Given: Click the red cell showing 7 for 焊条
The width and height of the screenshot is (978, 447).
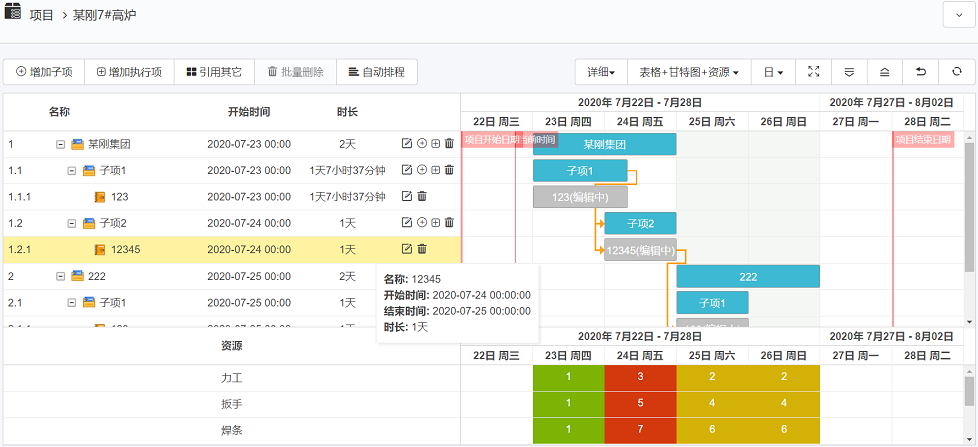Looking at the screenshot, I should [x=640, y=431].
